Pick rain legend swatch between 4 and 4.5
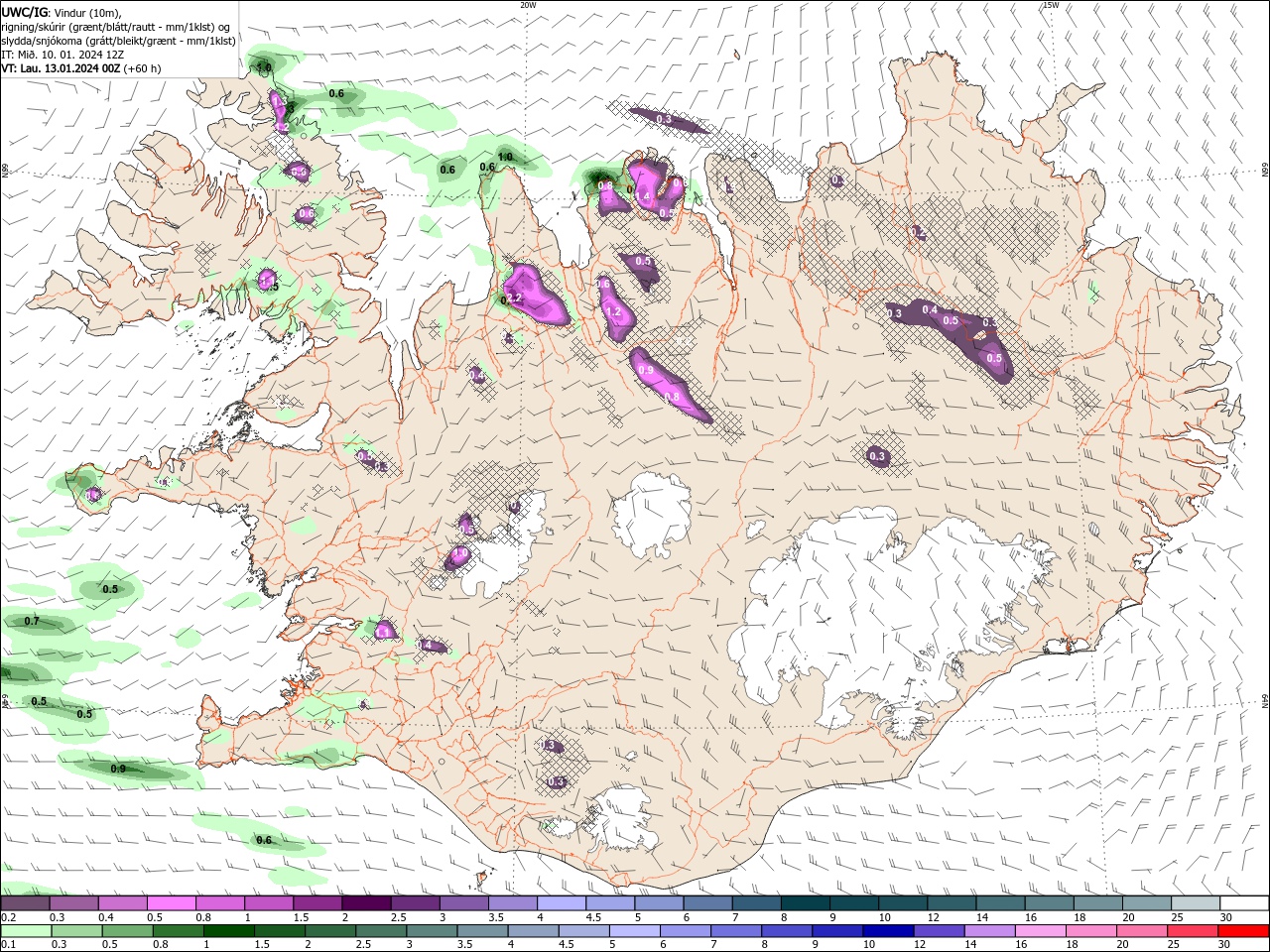Viewport: 1270px width, 952px height. tap(532, 931)
